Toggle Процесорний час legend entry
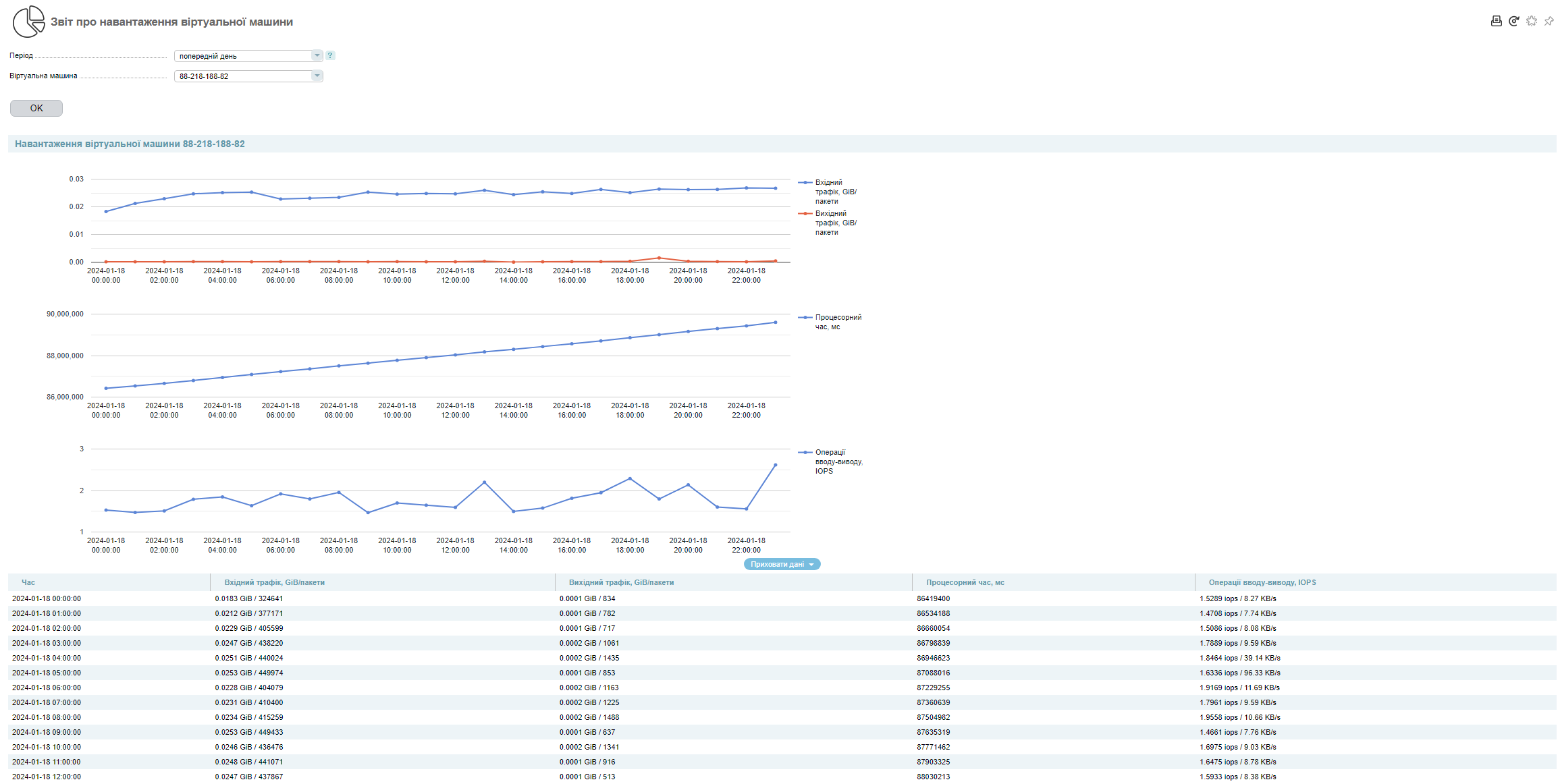The image size is (1560, 784). tap(830, 322)
